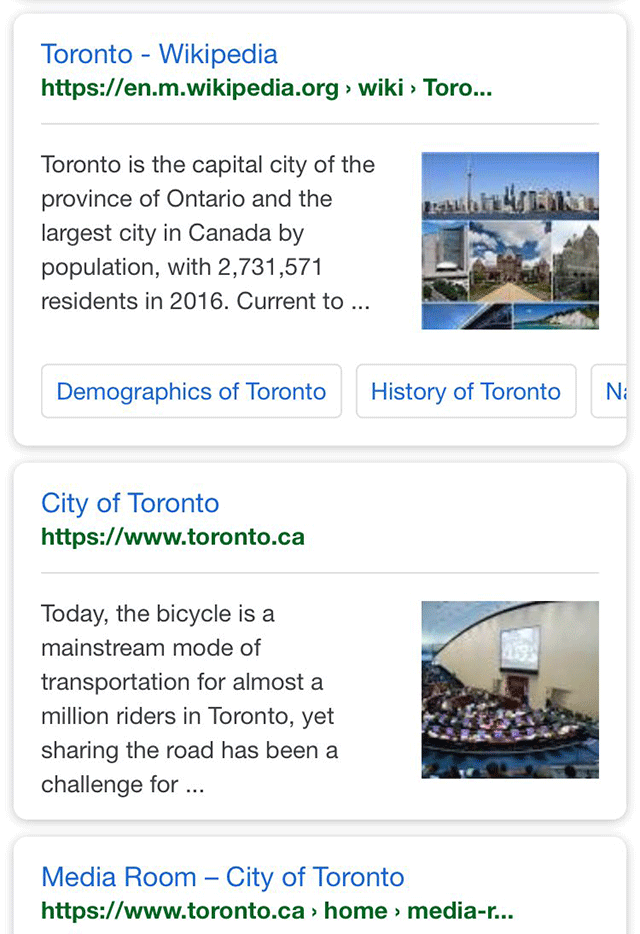Click the 'home' breadcrumb in the Media Room URL
The width and height of the screenshot is (640, 934).
tap(355, 911)
